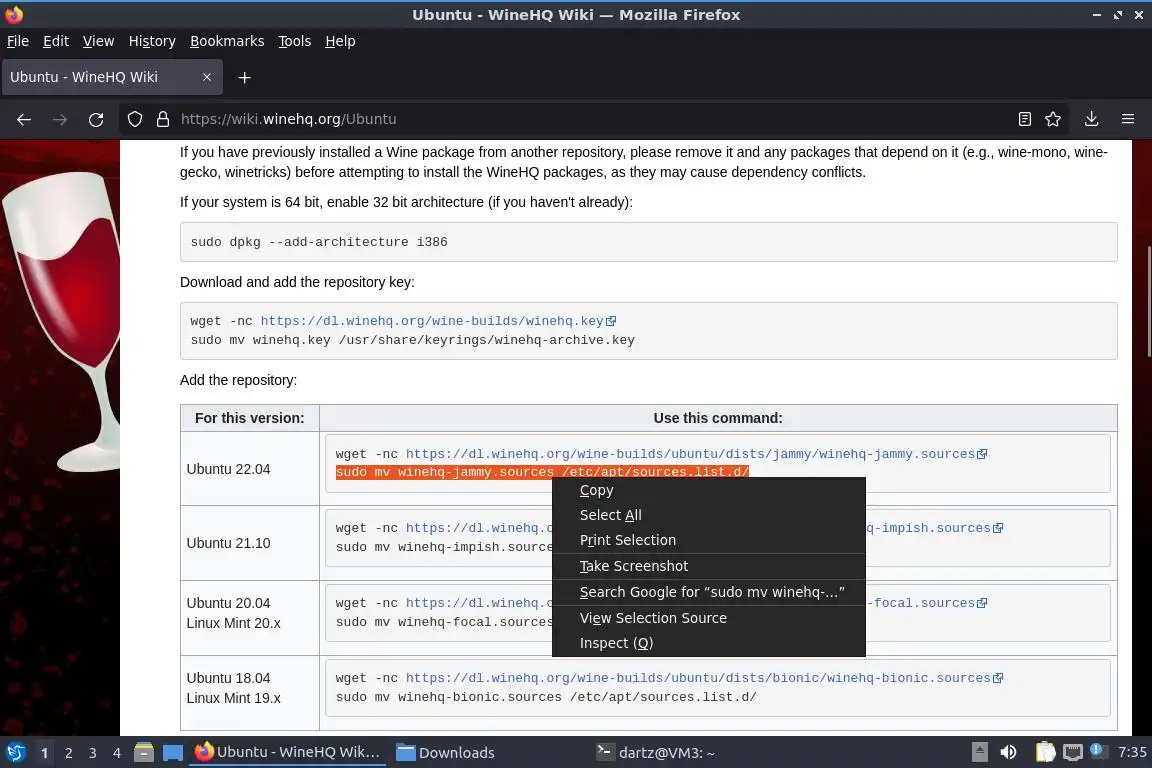1152x768 pixels.
Task: Search Google for the selected text
Action: pyautogui.click(x=708, y=592)
